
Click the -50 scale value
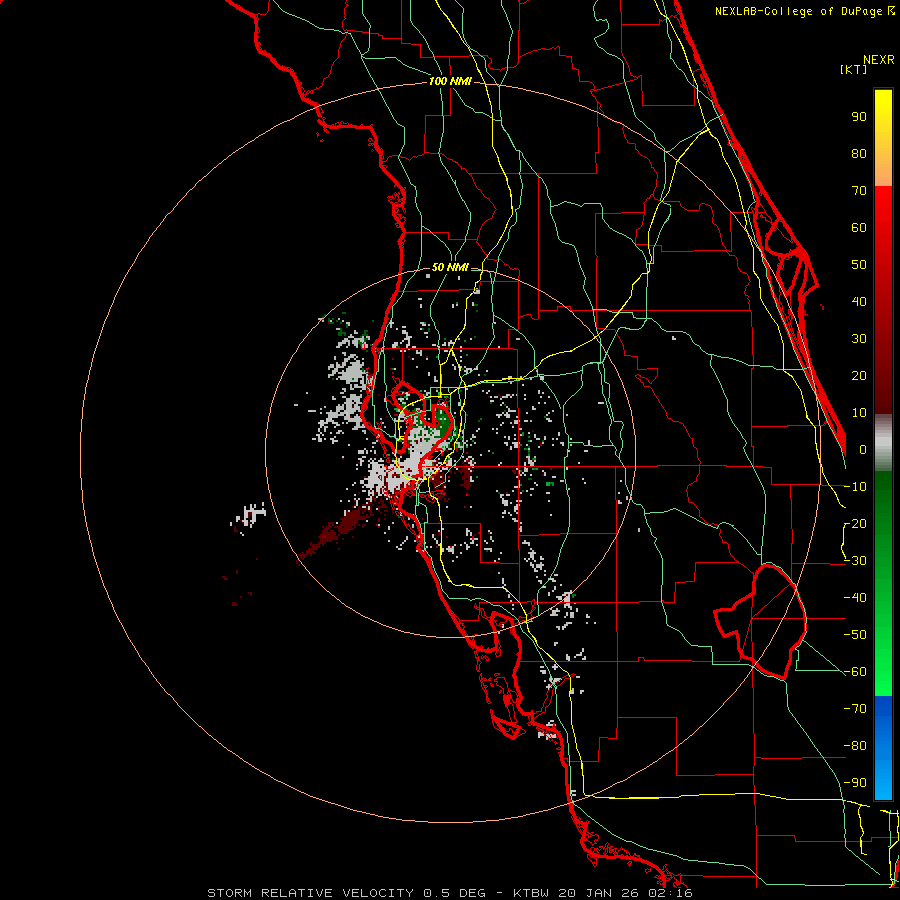pos(855,635)
